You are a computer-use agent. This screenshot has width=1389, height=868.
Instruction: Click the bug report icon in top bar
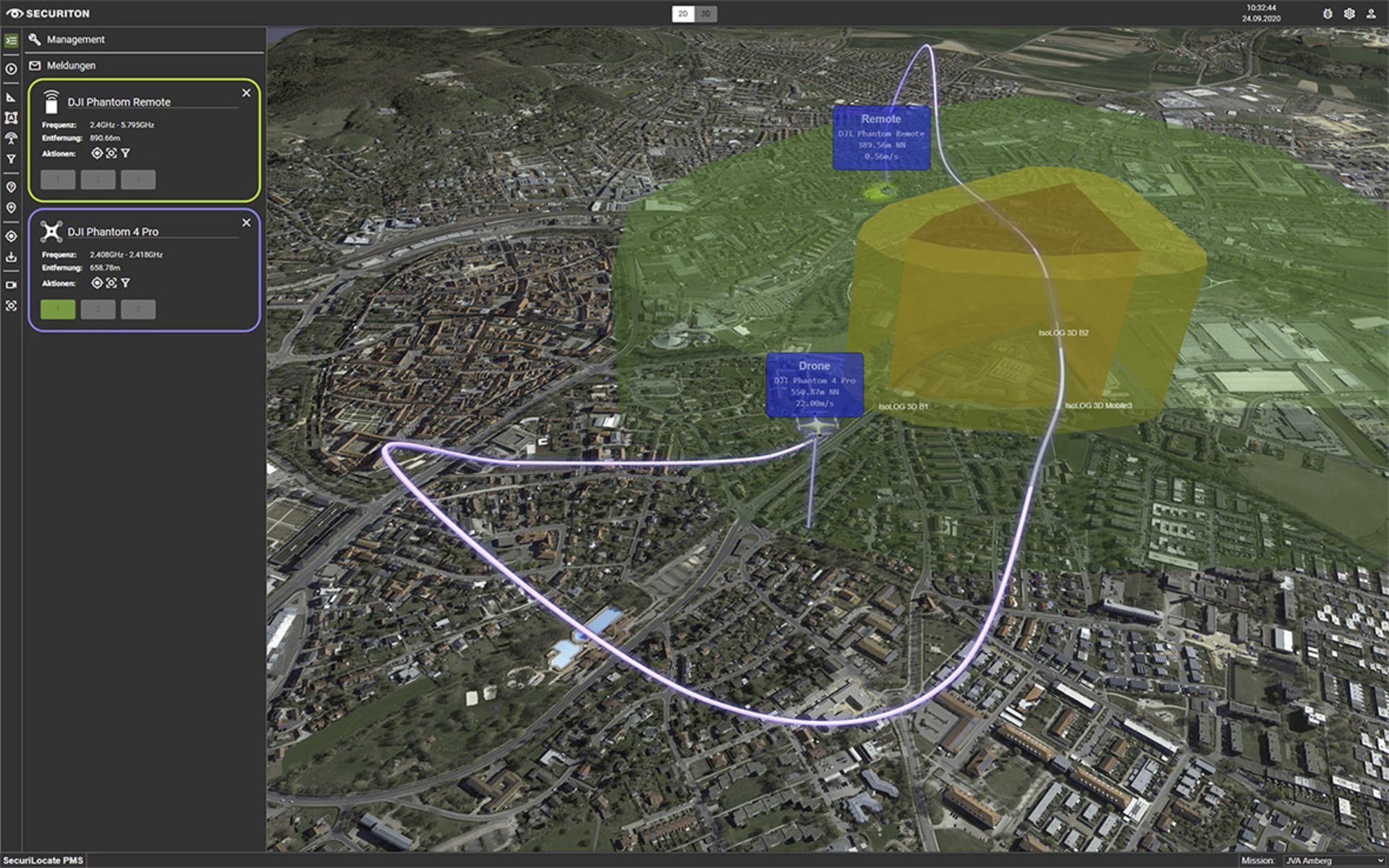tap(1328, 14)
